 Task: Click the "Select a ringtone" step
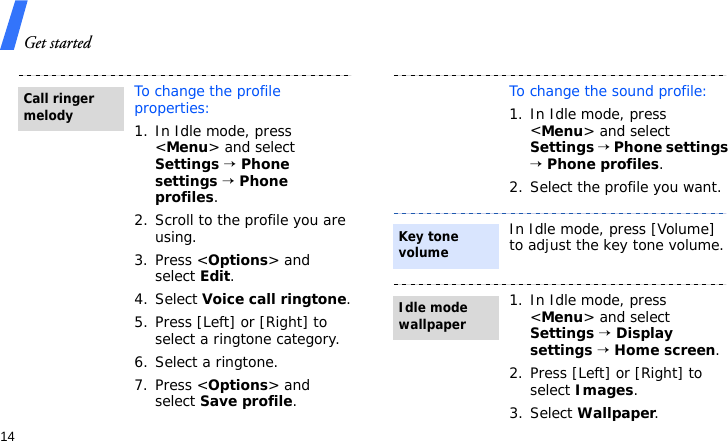point(216,362)
